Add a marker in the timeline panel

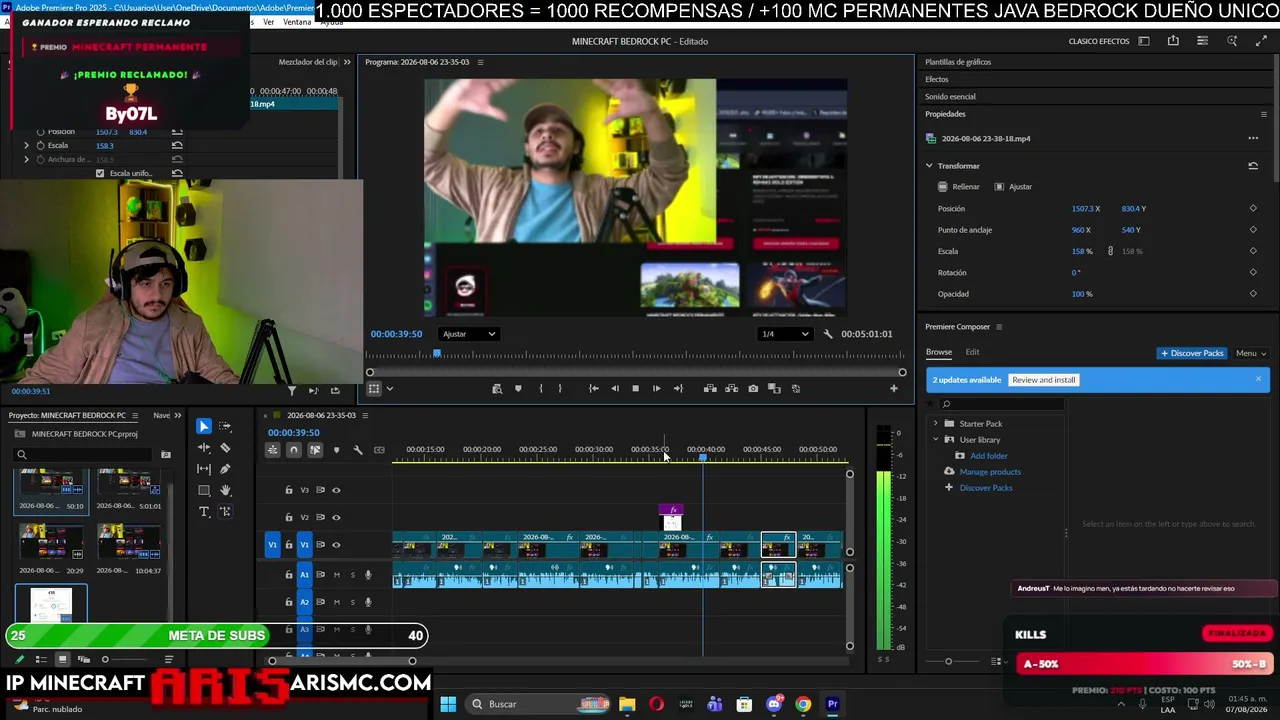click(336, 450)
